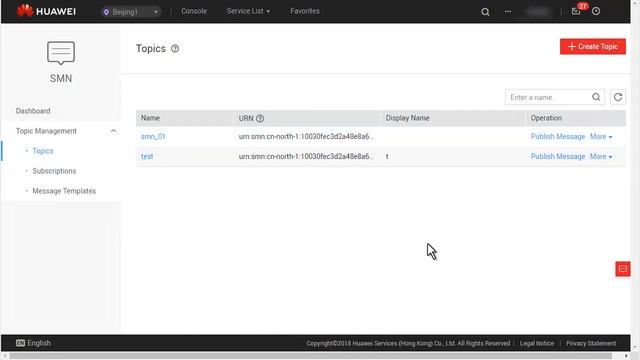Open the Beijing1 region dropdown
The width and height of the screenshot is (640, 360).
[130, 12]
